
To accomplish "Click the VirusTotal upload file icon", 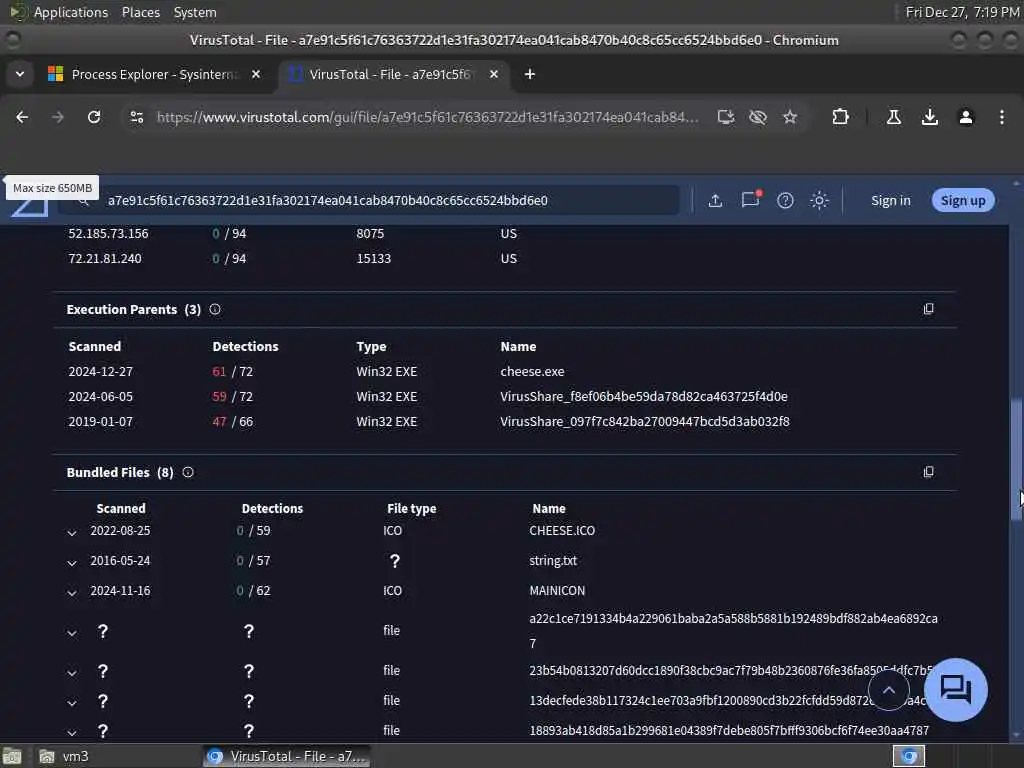I will pos(715,200).
